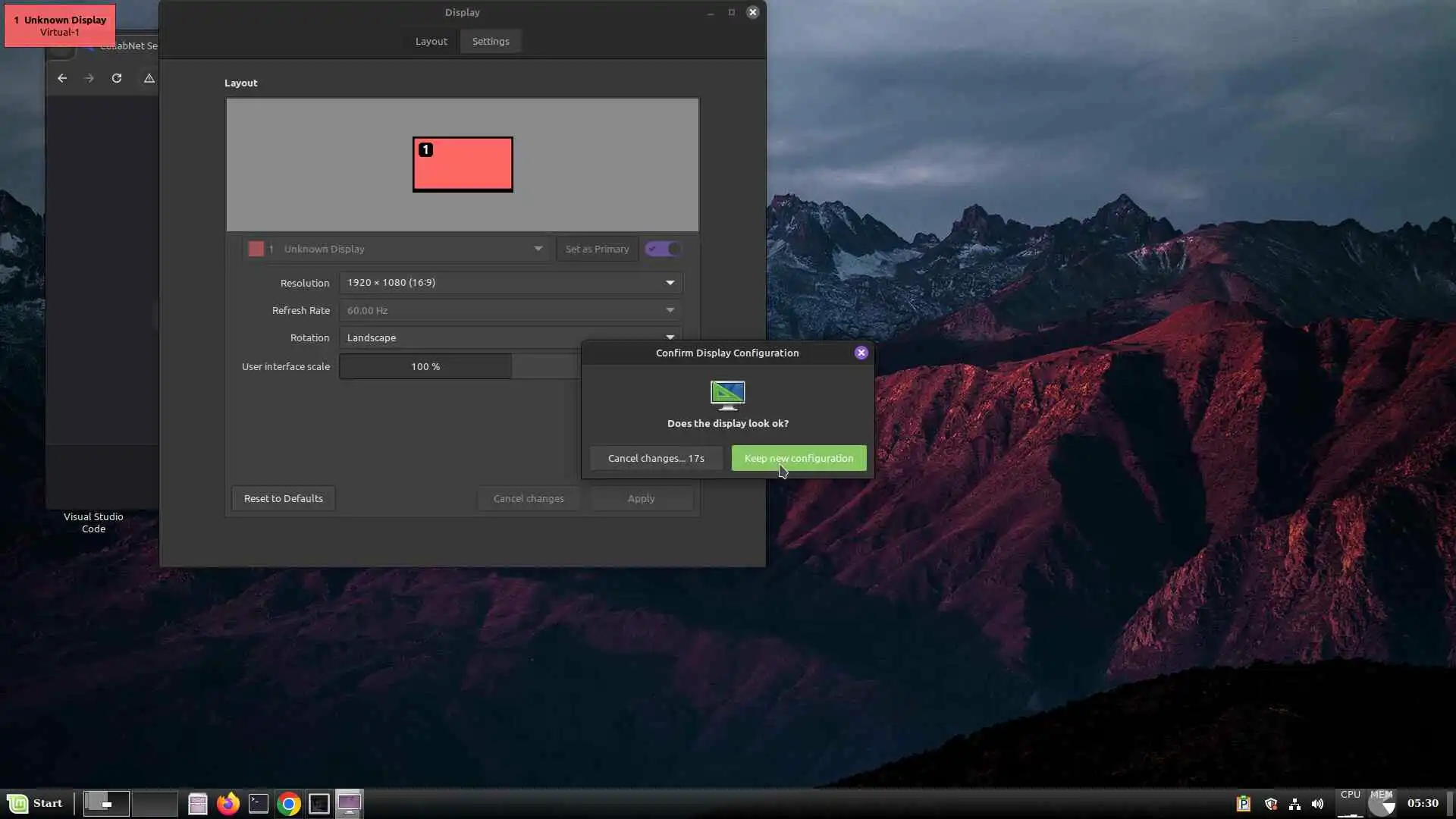This screenshot has height=819, width=1456.
Task: Toggle the Unknown Display enable switch
Action: [663, 249]
